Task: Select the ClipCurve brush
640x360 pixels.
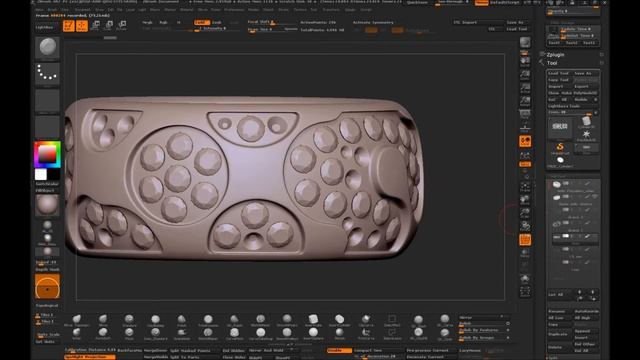Action: [x=366, y=321]
